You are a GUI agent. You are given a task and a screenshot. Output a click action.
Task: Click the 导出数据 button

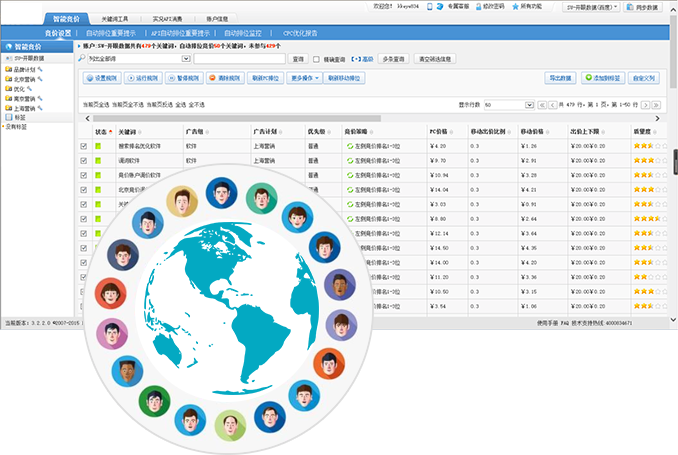[x=562, y=77]
